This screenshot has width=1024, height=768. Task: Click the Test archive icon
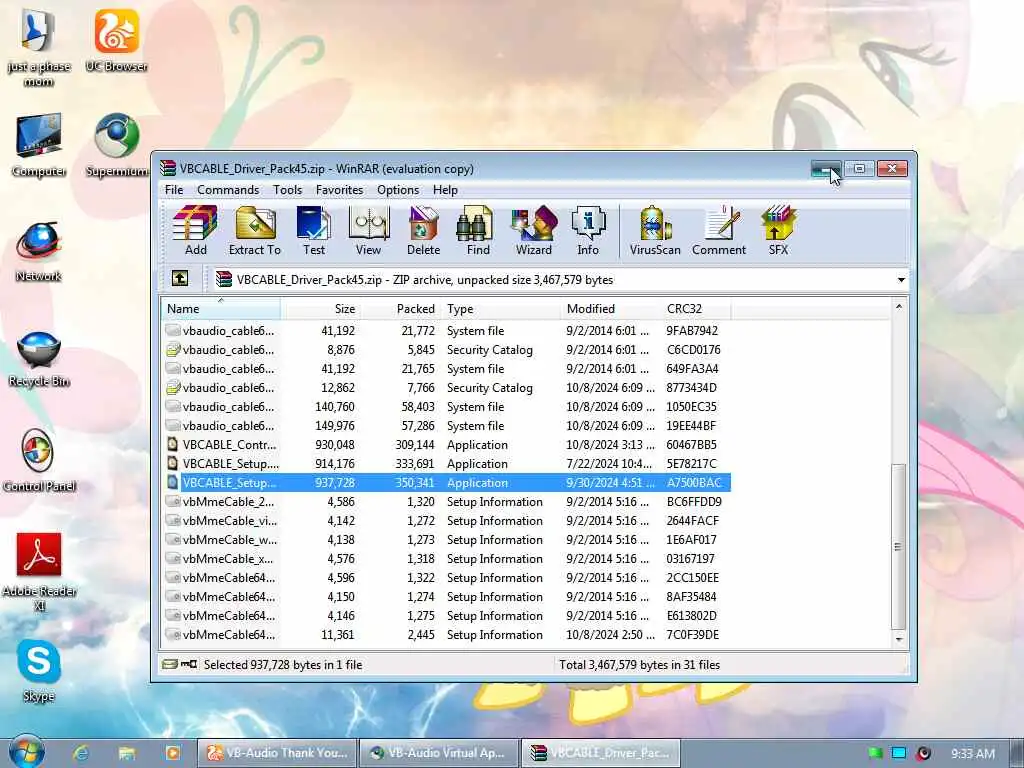(313, 231)
